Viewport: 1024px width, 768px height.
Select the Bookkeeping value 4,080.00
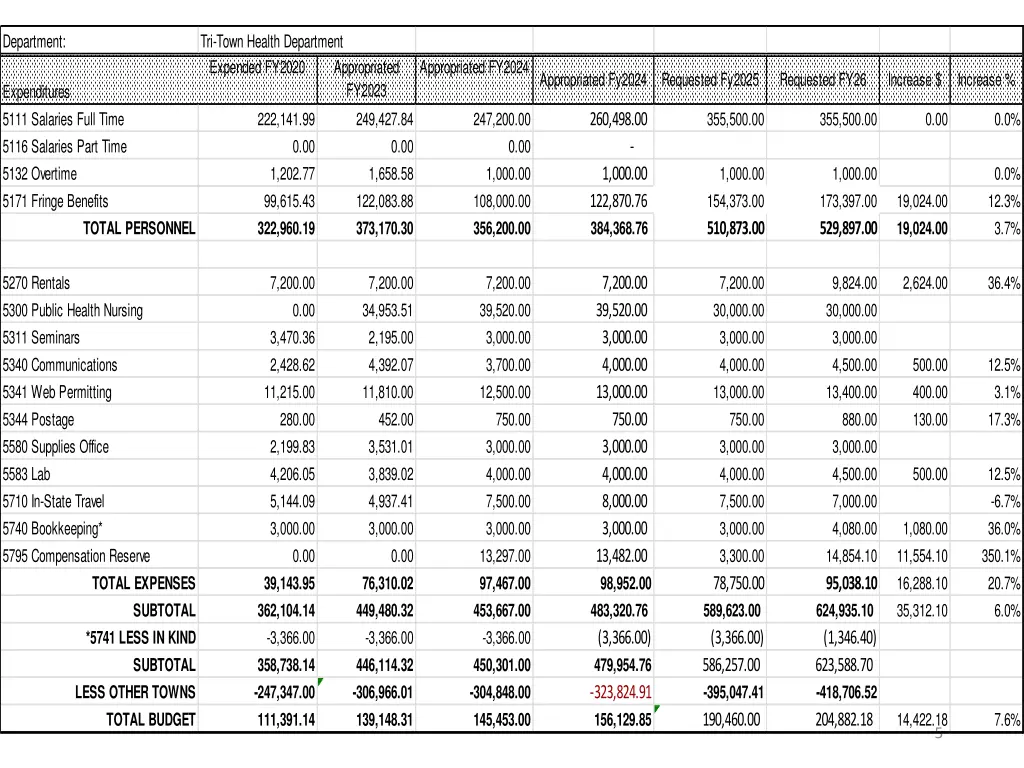854,529
